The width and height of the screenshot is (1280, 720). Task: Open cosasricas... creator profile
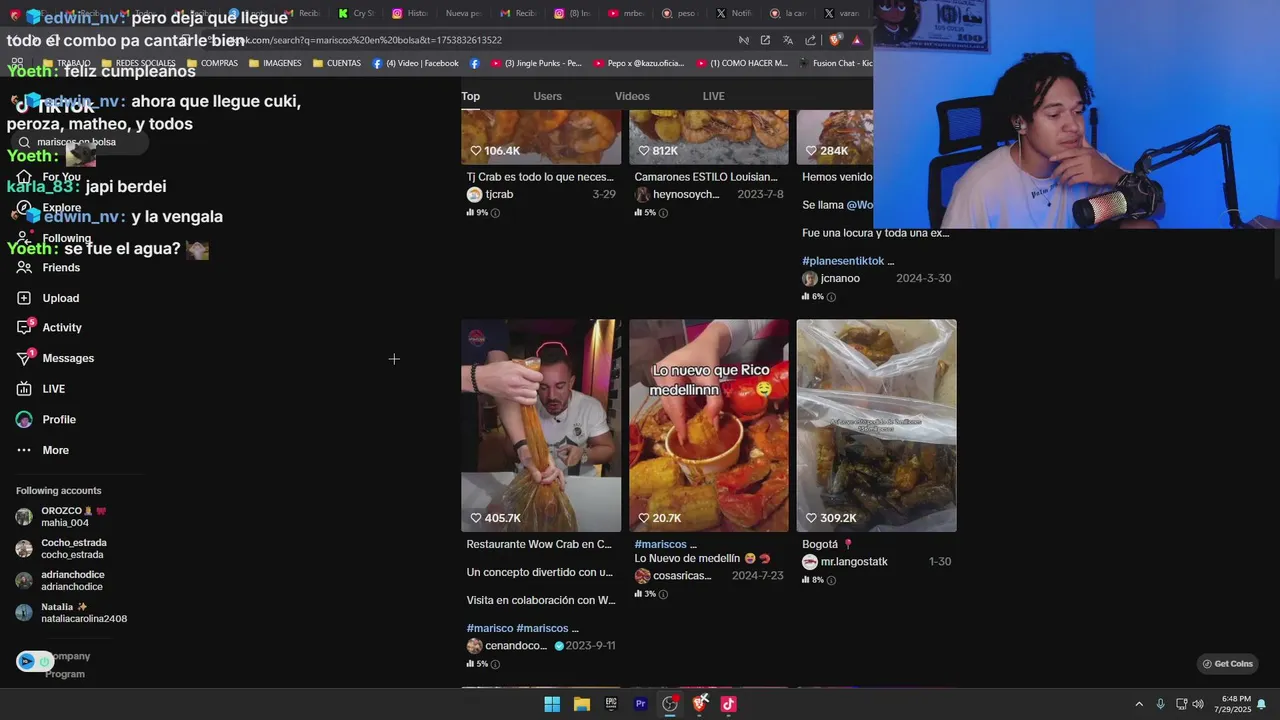coord(673,576)
